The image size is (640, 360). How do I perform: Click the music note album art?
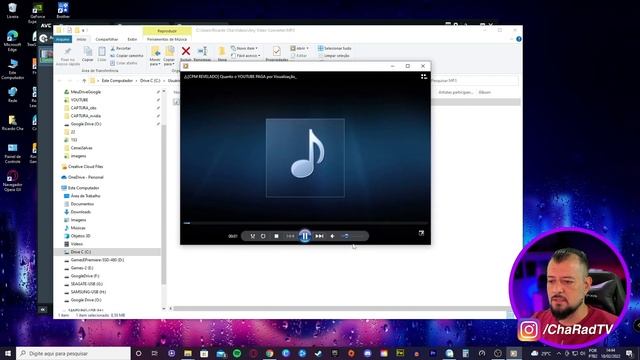coord(305,158)
